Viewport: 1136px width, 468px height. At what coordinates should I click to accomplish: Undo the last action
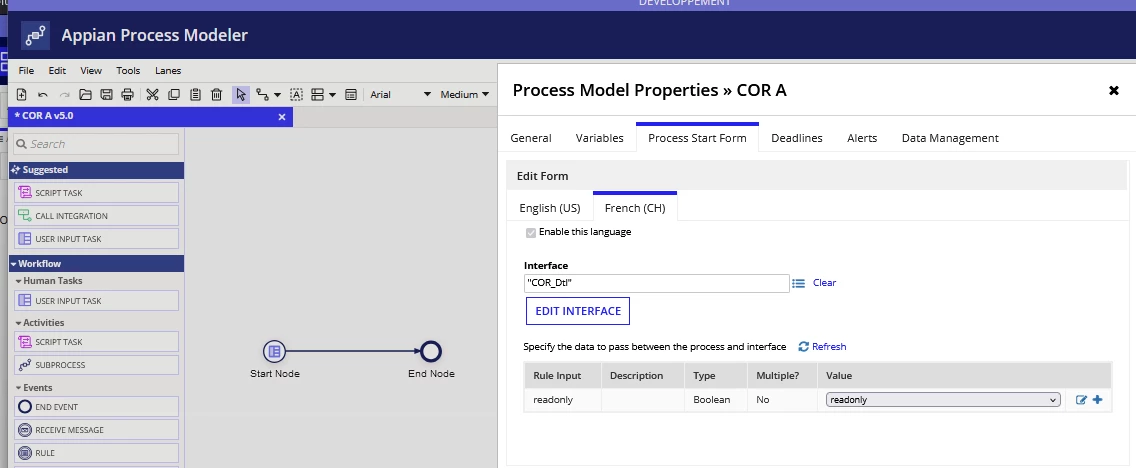(x=43, y=95)
